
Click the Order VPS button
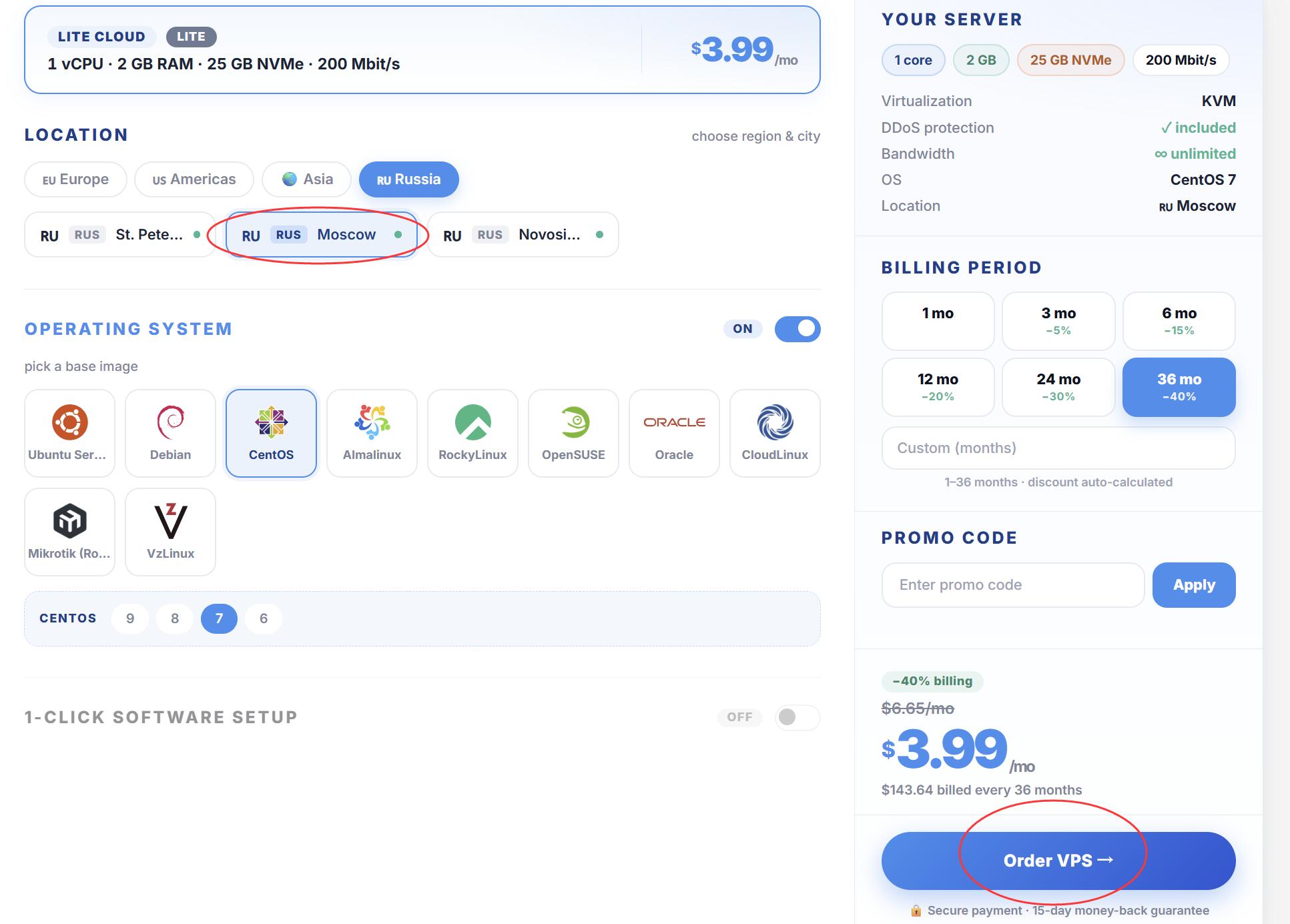1058,861
